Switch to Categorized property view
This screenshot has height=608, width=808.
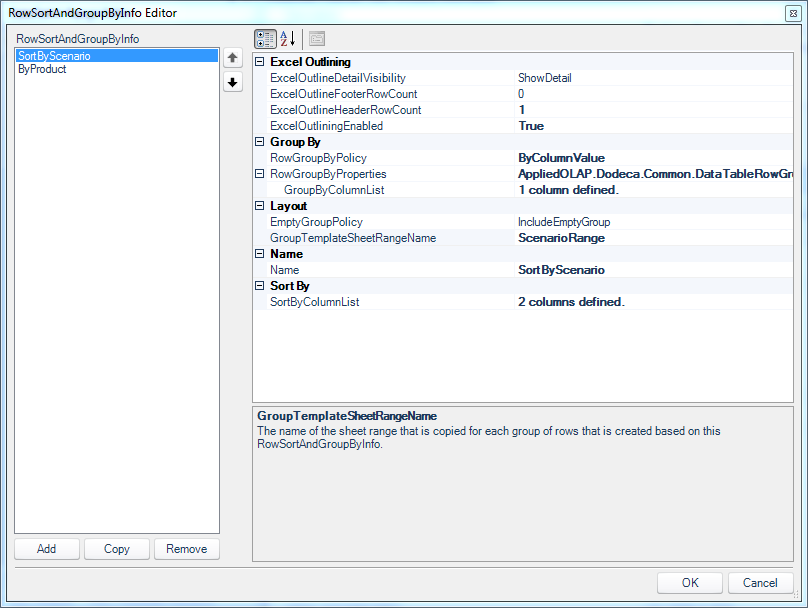tap(265, 39)
